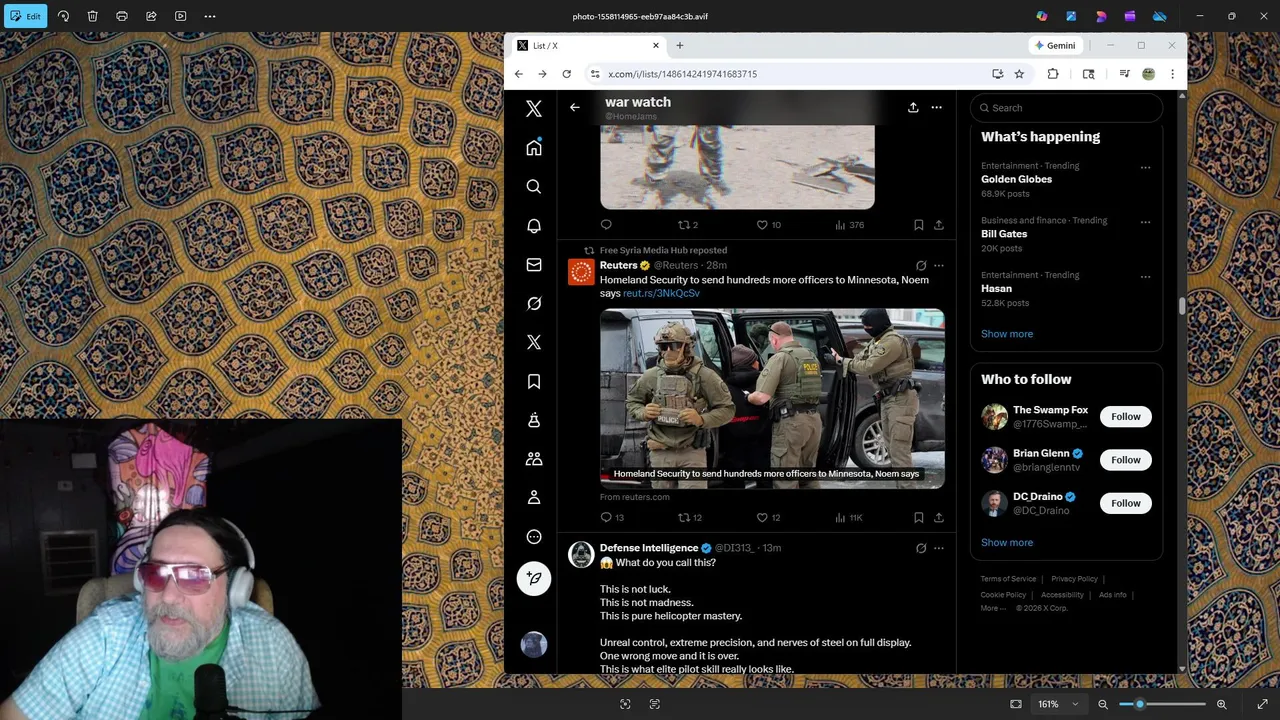Follow Brian Glenn
The width and height of the screenshot is (1280, 720).
(1125, 460)
